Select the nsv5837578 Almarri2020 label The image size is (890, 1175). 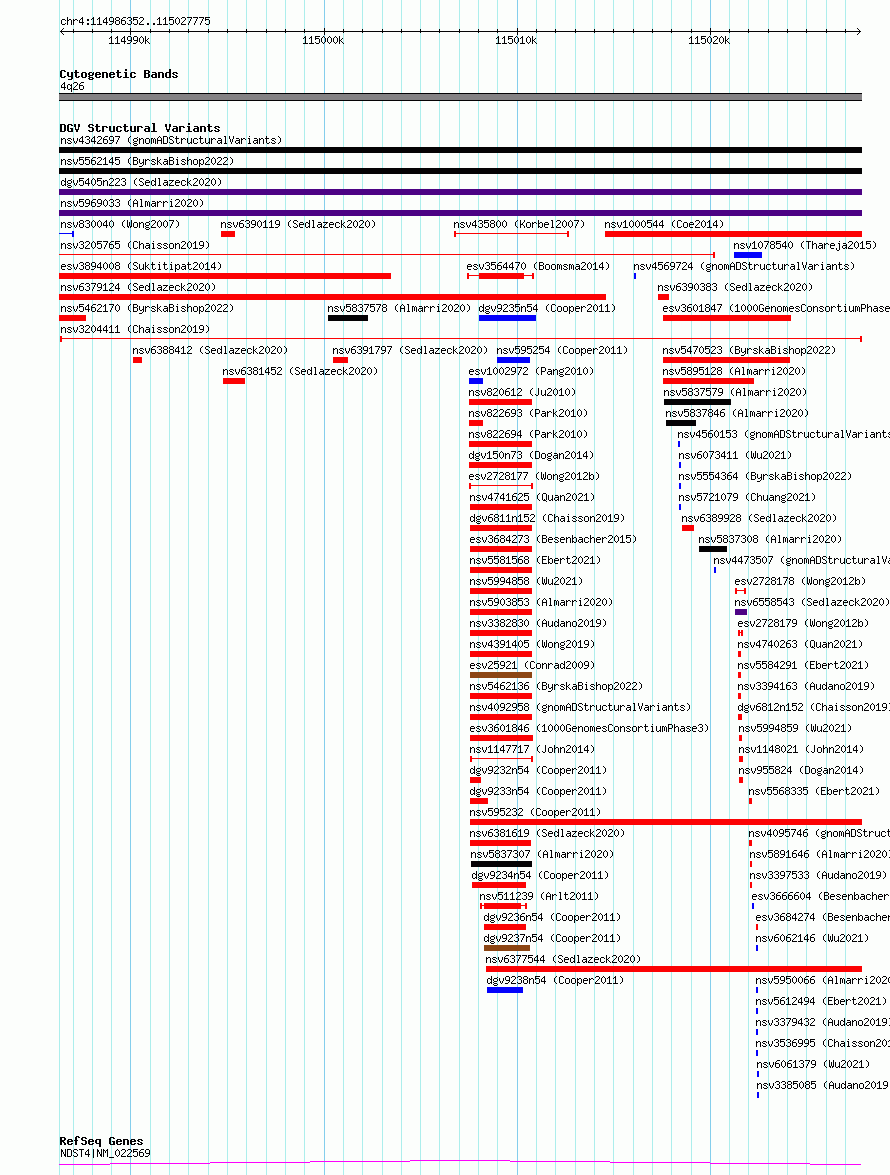coord(399,308)
